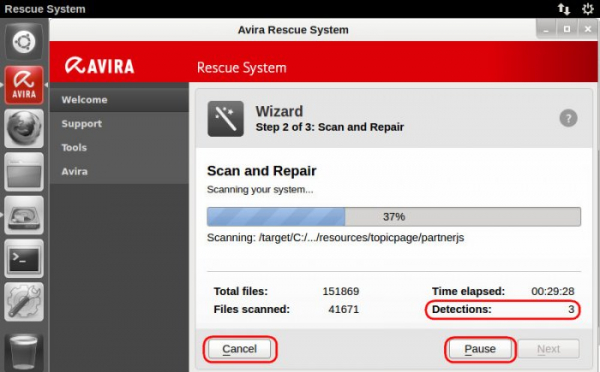Image resolution: width=600 pixels, height=372 pixels.
Task: Open the Avira sidebar item
Action: tap(119, 171)
